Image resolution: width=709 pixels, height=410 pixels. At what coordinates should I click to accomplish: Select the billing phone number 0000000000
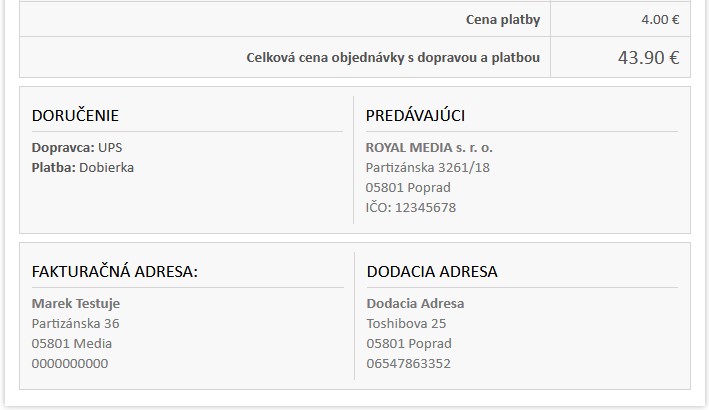coord(70,363)
